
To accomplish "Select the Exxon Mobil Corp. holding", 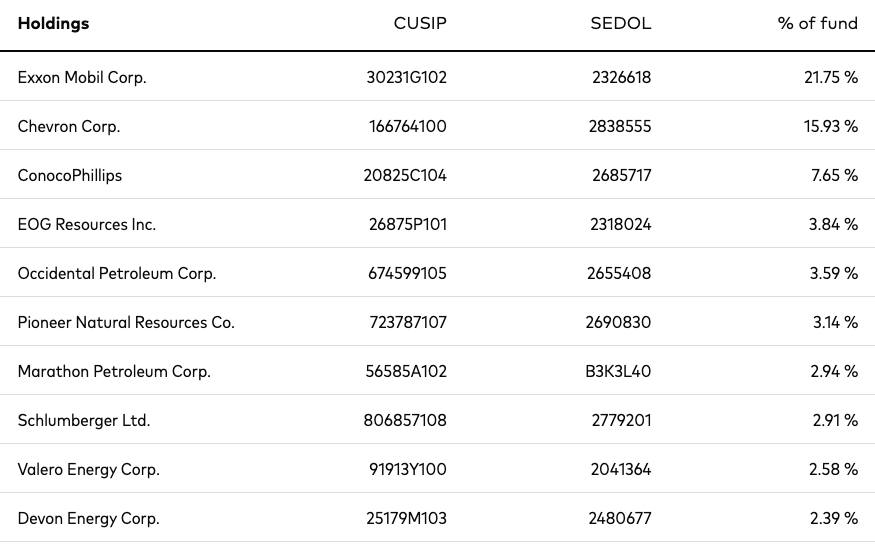I will pyautogui.click(x=82, y=77).
